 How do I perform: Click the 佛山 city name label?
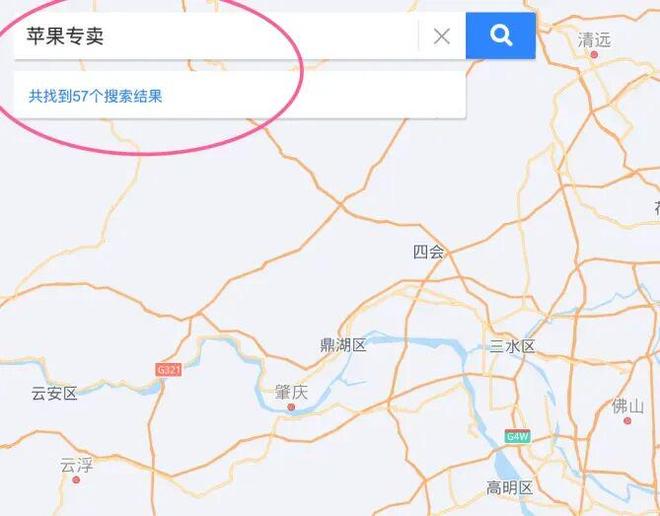pyautogui.click(x=628, y=407)
